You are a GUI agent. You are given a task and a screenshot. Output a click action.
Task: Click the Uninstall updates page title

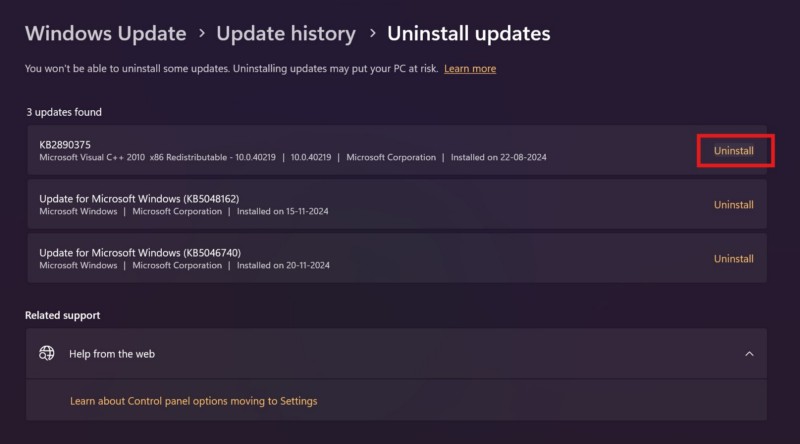pyautogui.click(x=468, y=33)
